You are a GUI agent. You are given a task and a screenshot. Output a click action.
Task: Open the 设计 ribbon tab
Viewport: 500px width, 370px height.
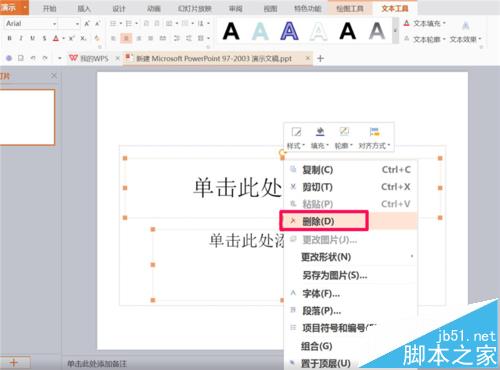[x=119, y=8]
